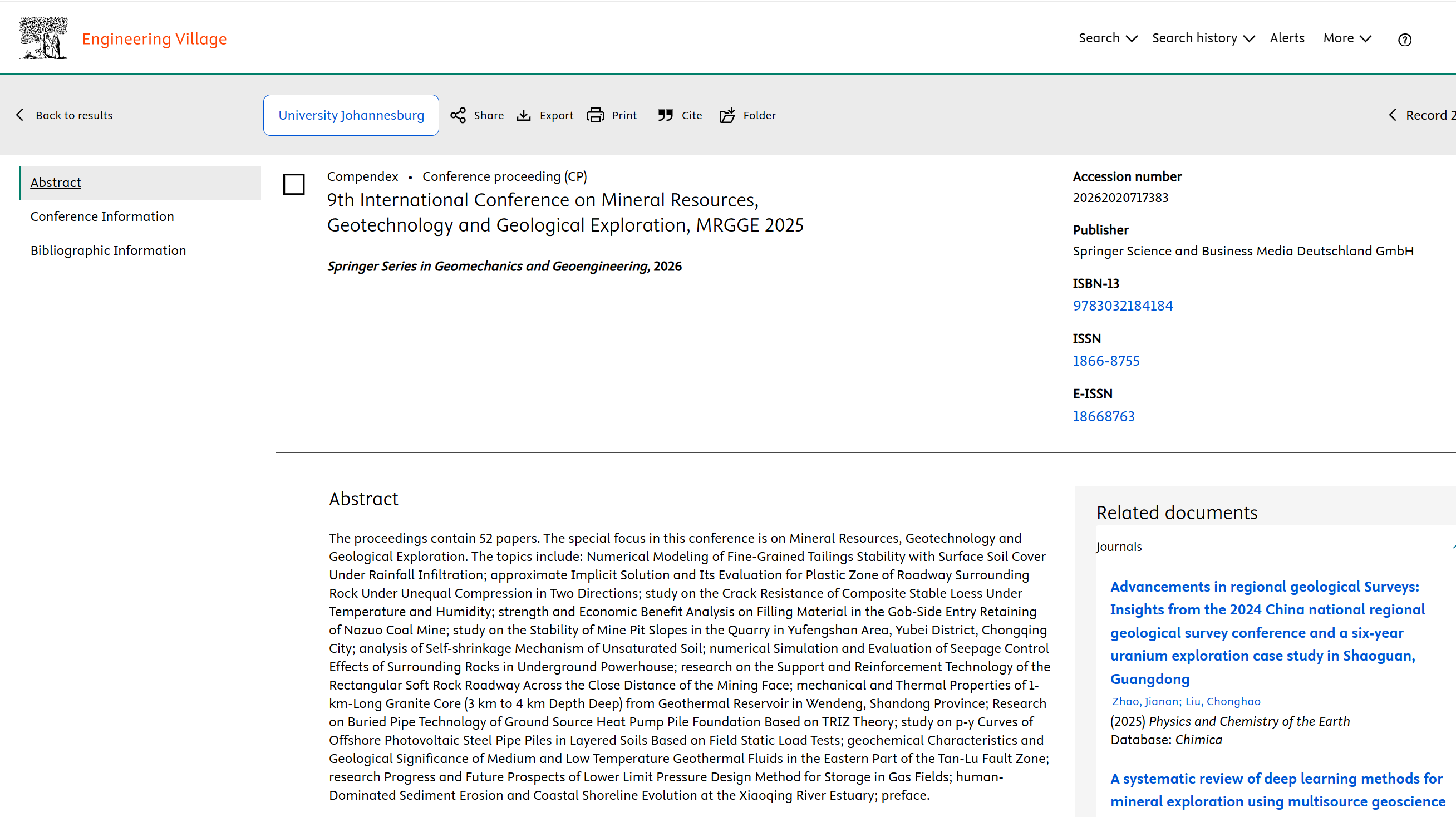Click the Folder save icon
This screenshot has width=1456, height=817.
(727, 115)
